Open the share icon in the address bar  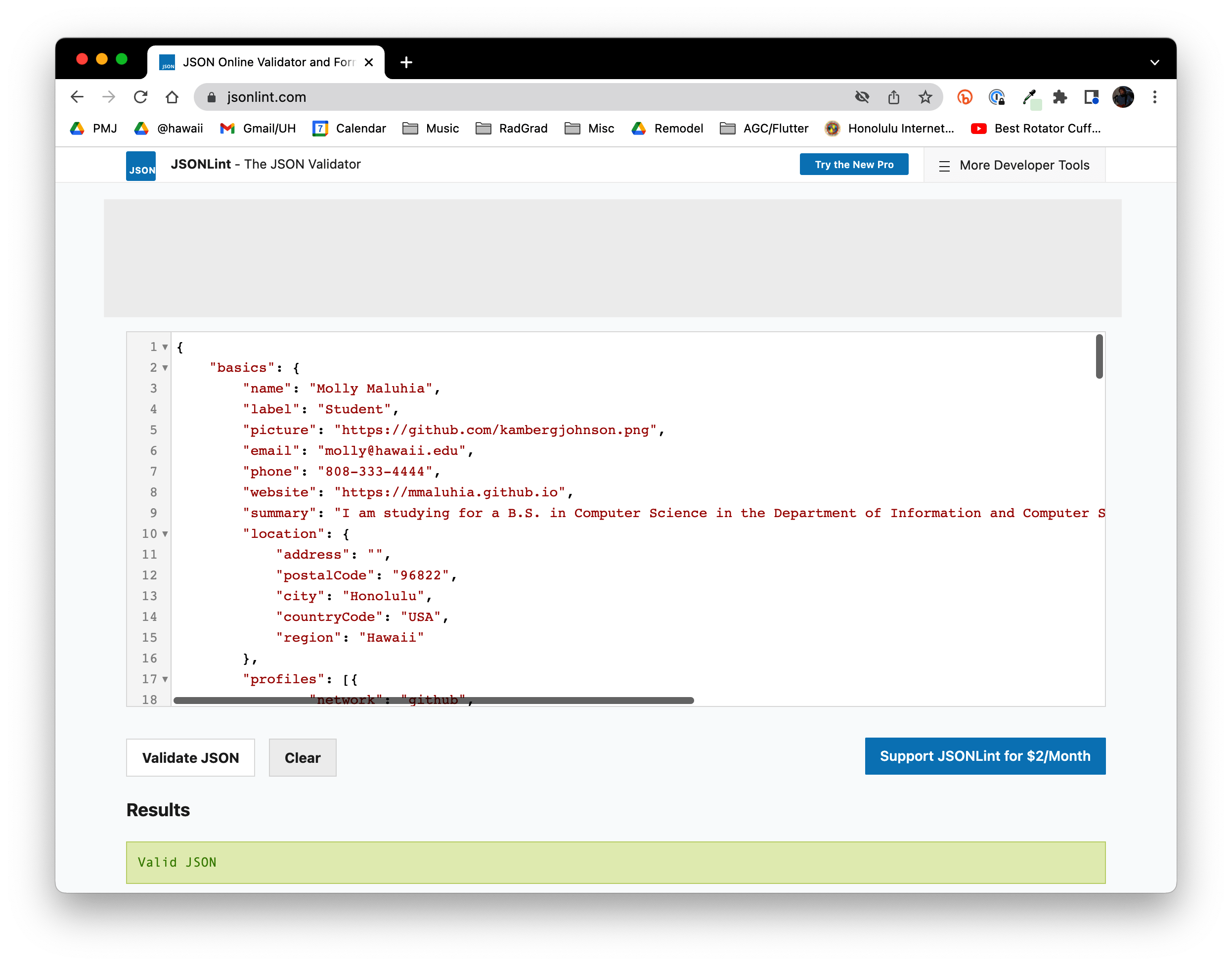click(x=893, y=97)
